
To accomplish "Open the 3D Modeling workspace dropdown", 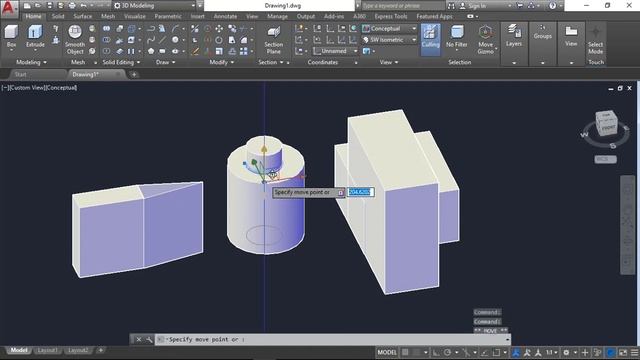I will coord(155,6).
